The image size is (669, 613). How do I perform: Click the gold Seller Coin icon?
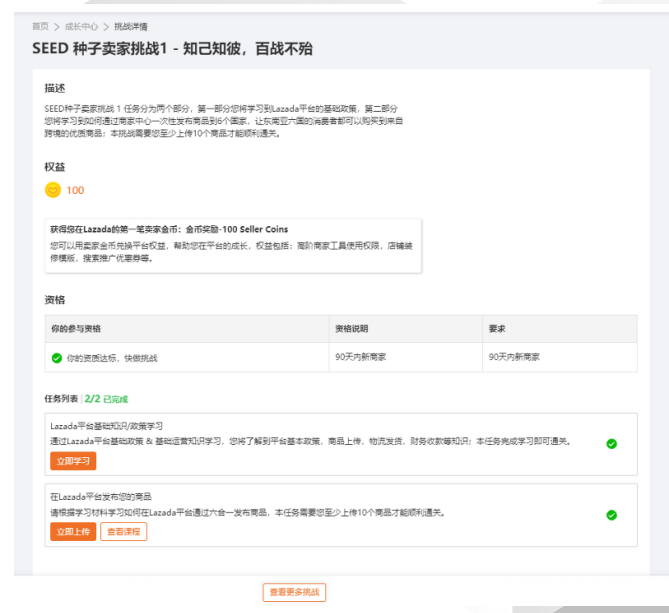(53, 190)
